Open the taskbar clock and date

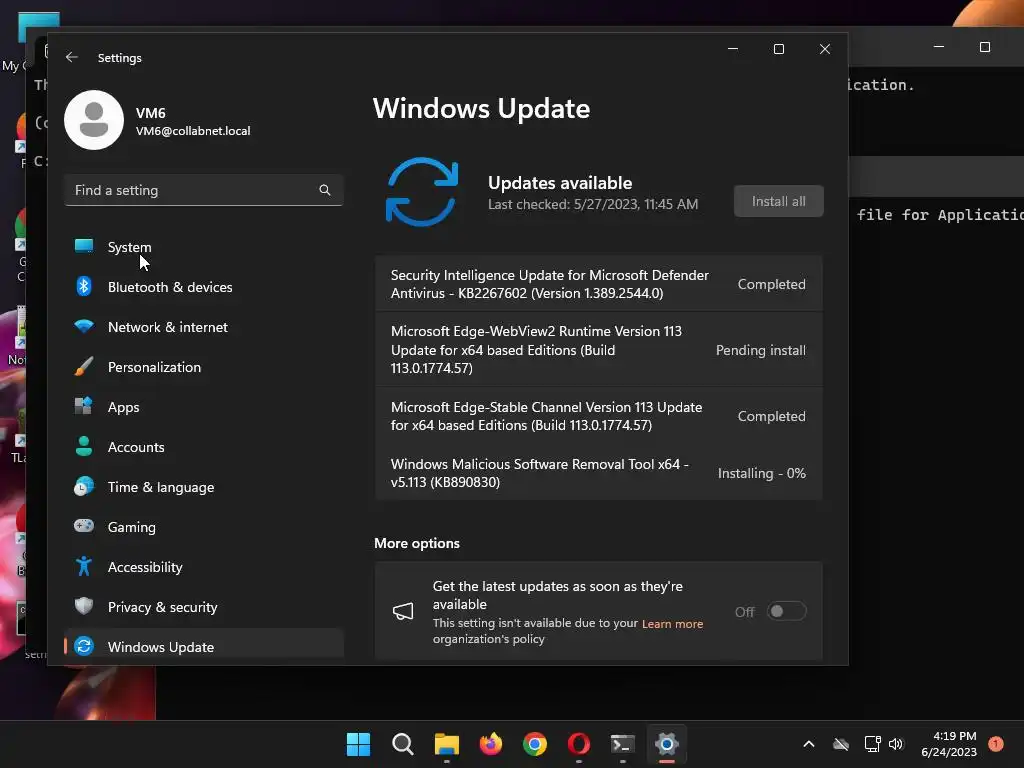click(x=949, y=744)
